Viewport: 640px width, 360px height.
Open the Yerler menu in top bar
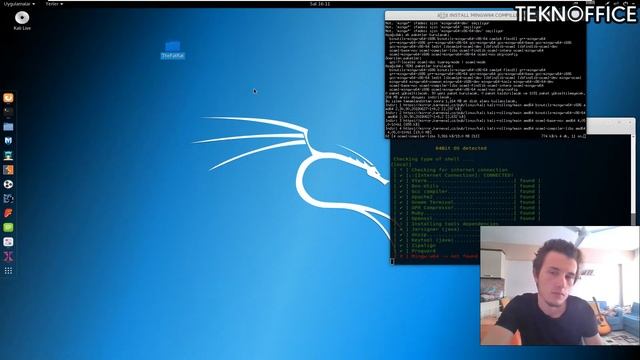[x=54, y=4]
